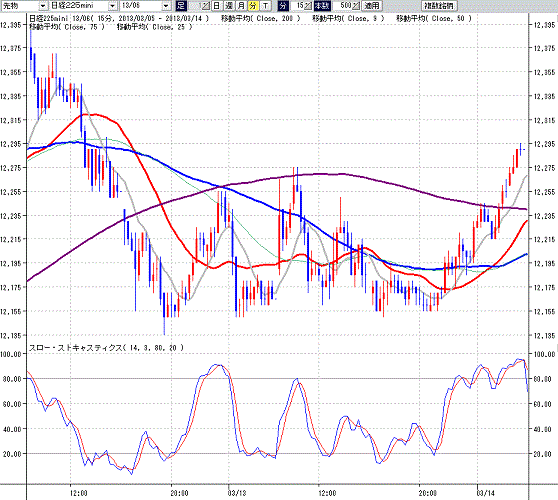This screenshot has height=500, width=558.
Task: Click the 80.00 stochastic level on right axis
Action: tap(543, 379)
